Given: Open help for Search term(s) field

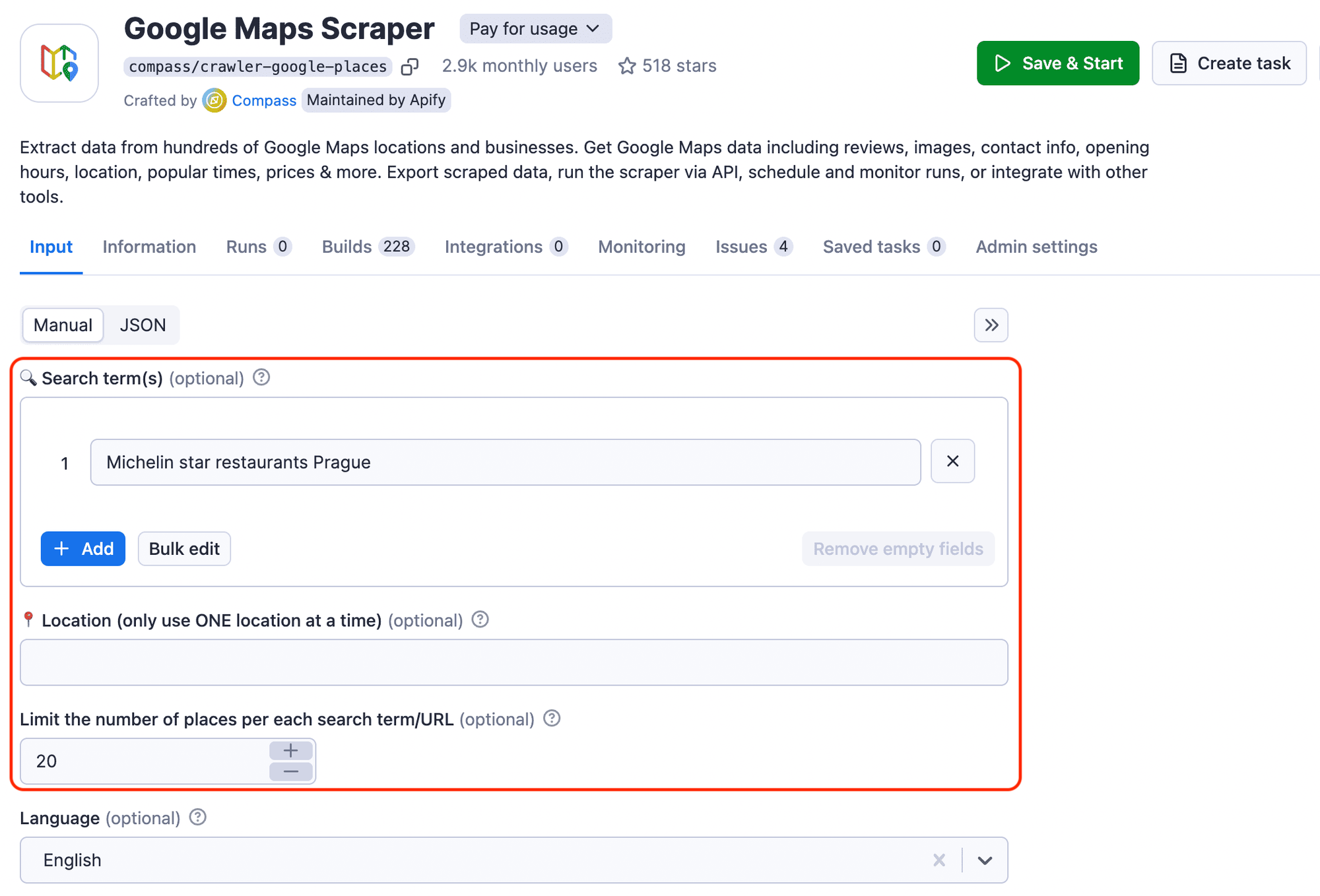Looking at the screenshot, I should [261, 377].
